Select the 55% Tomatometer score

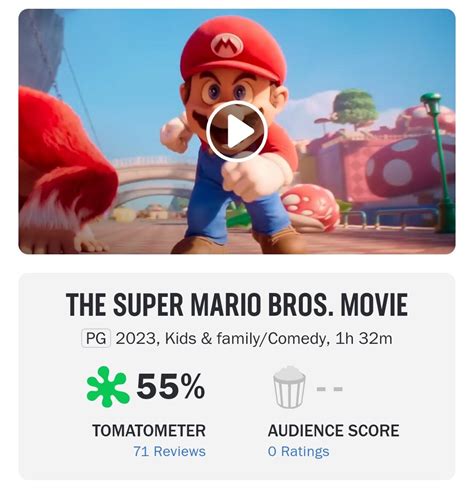[x=170, y=386]
